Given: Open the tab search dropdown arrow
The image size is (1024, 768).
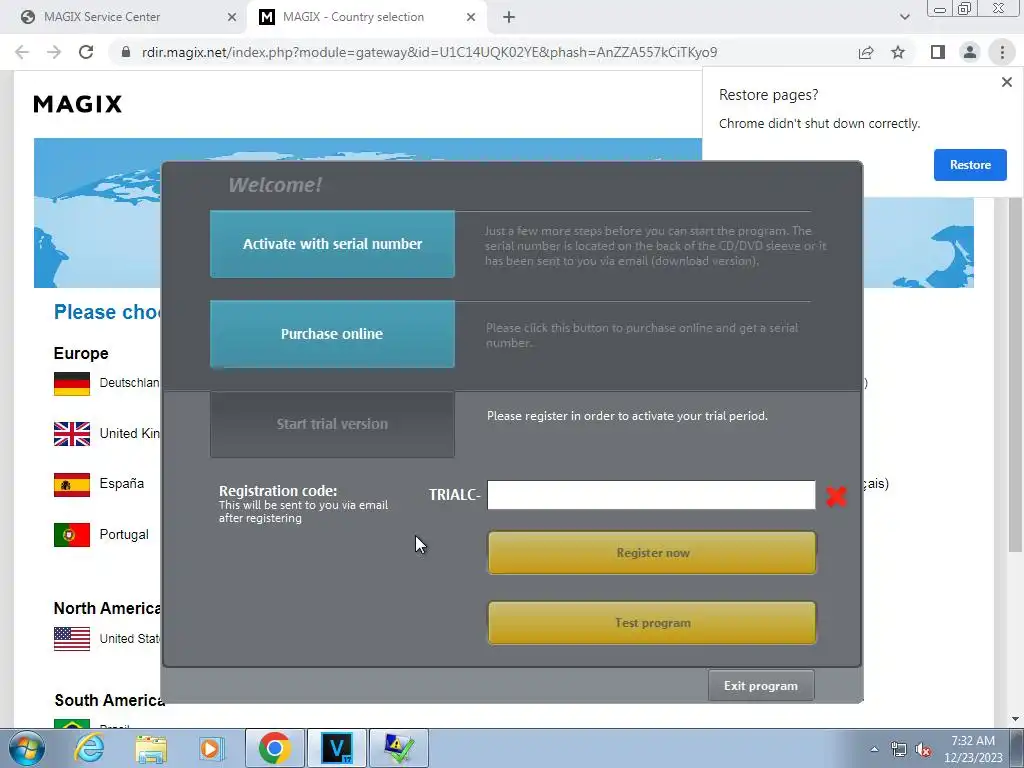Looking at the screenshot, I should pos(904,17).
